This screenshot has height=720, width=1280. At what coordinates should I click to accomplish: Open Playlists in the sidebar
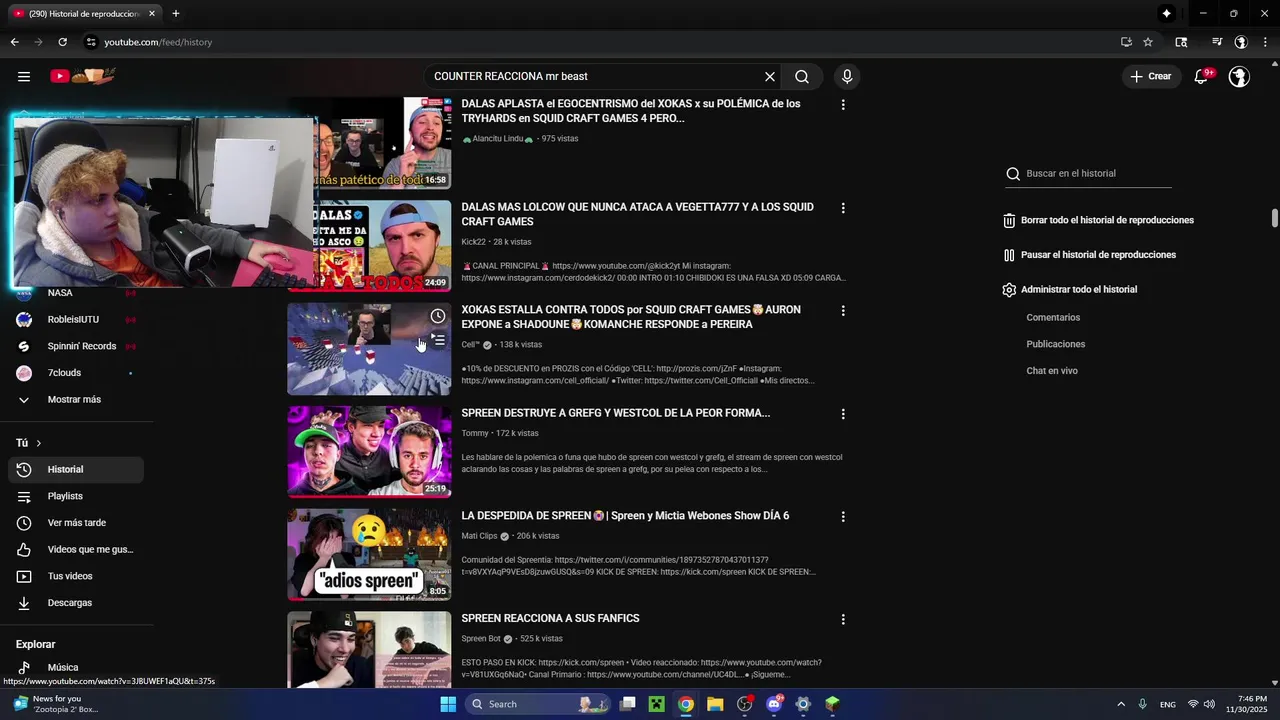tap(76, 496)
